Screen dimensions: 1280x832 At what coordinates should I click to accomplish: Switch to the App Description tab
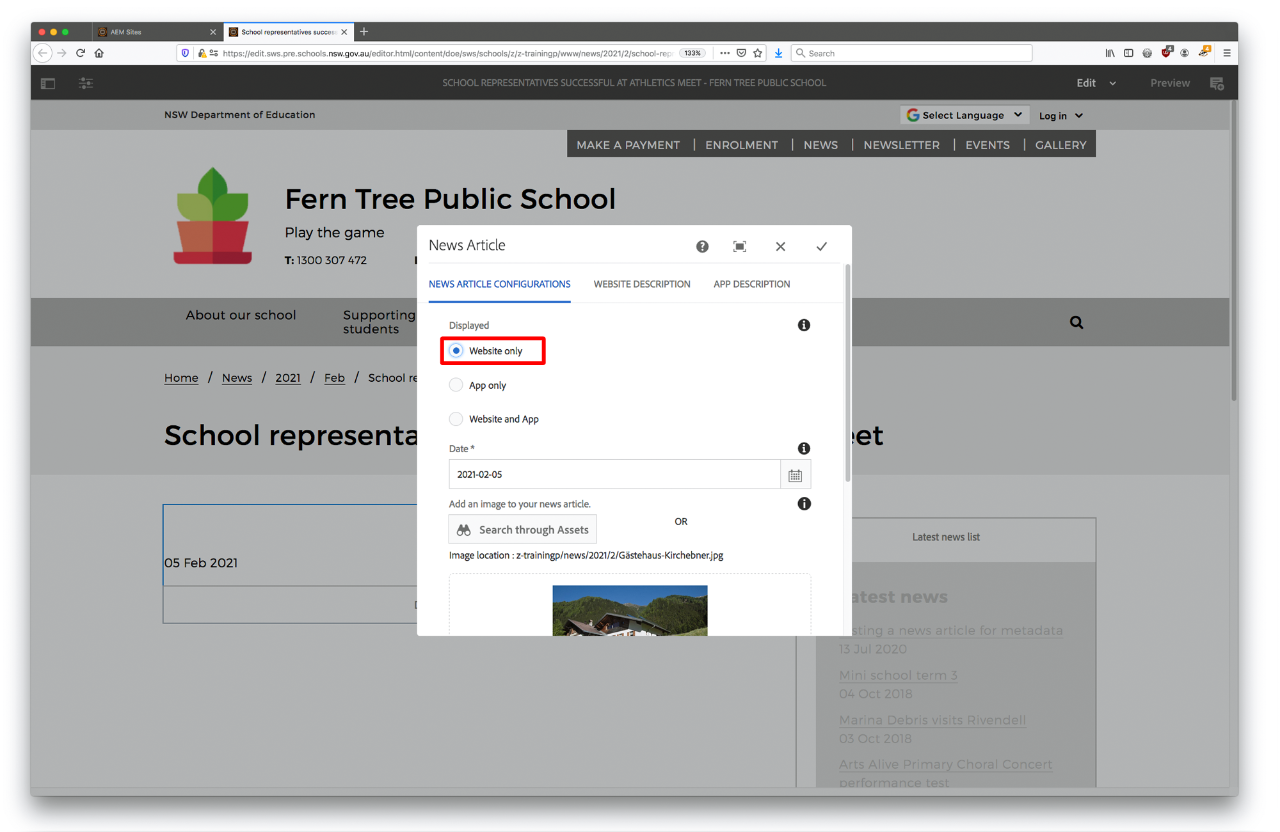752,284
